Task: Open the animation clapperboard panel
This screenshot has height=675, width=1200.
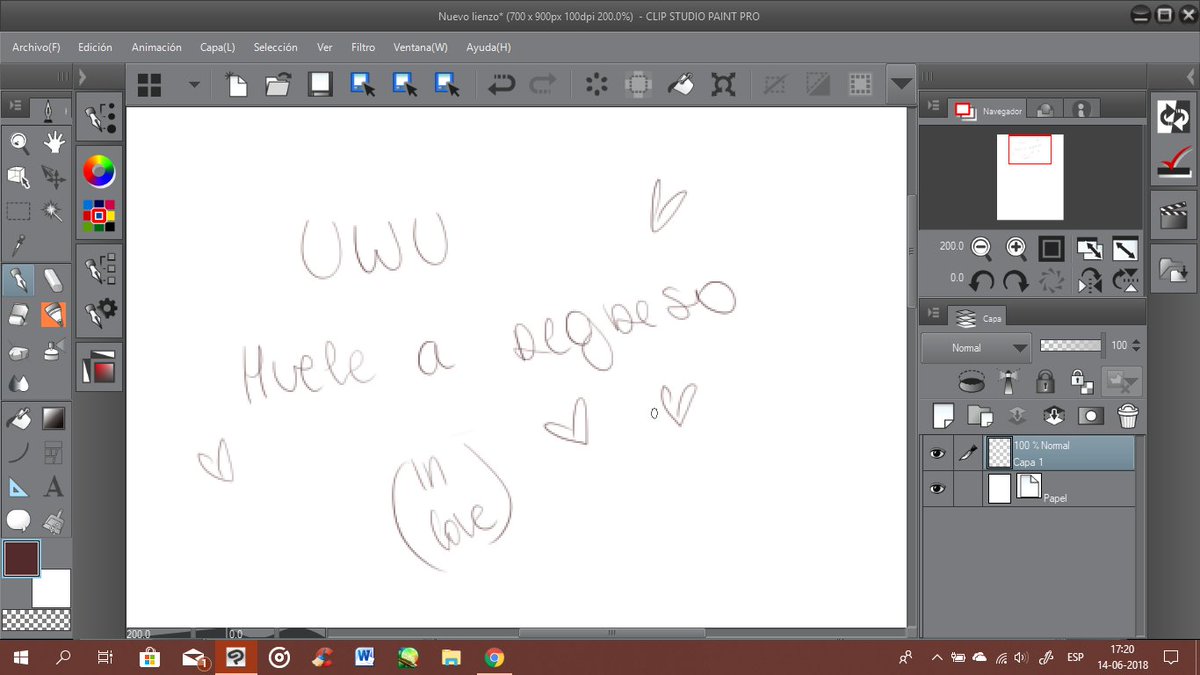Action: 1173,214
